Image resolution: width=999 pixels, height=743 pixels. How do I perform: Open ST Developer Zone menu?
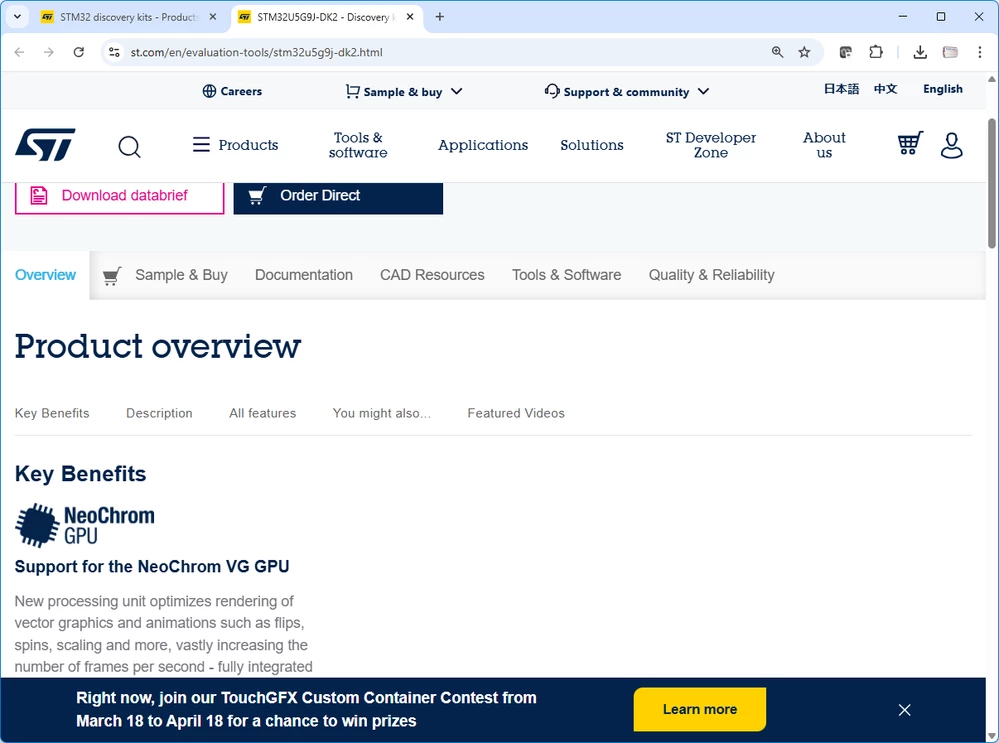click(710, 145)
